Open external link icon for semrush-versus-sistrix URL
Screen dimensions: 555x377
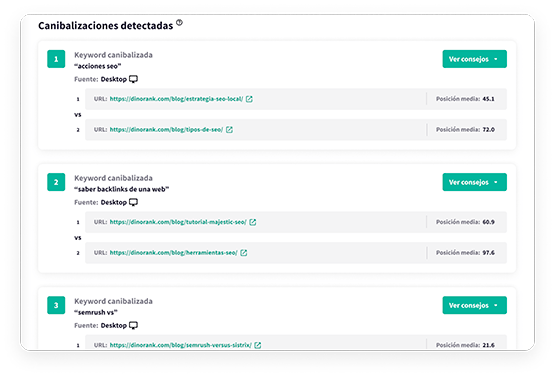(258, 345)
